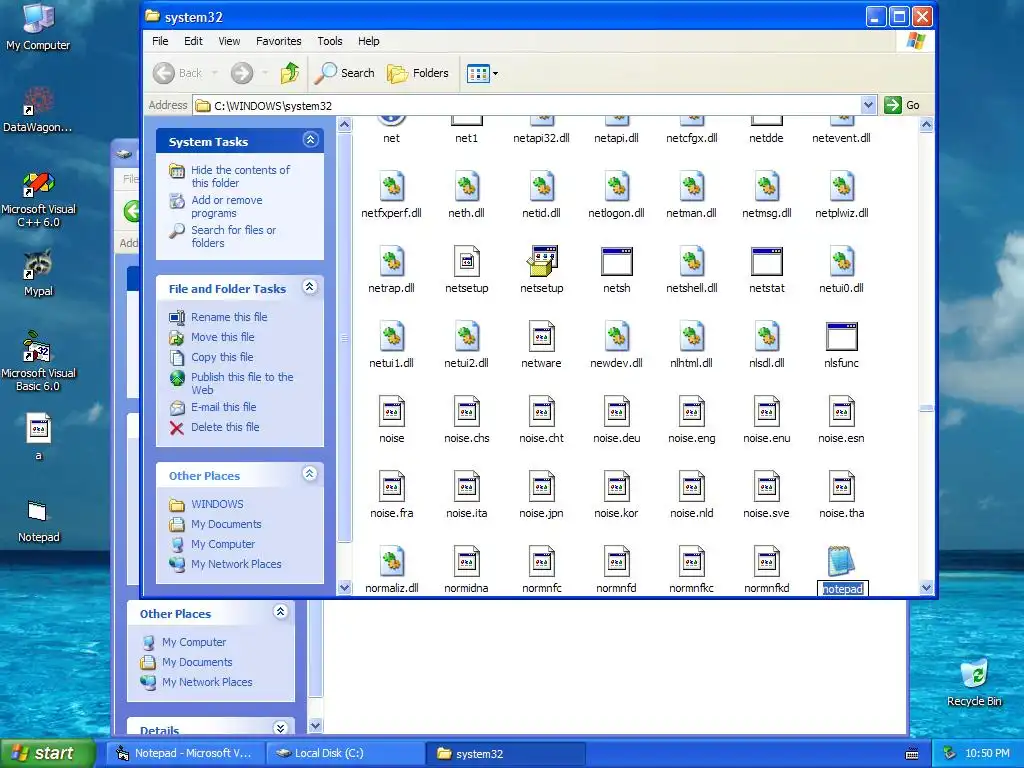Open the Back button history dropdown arrow

(214, 73)
